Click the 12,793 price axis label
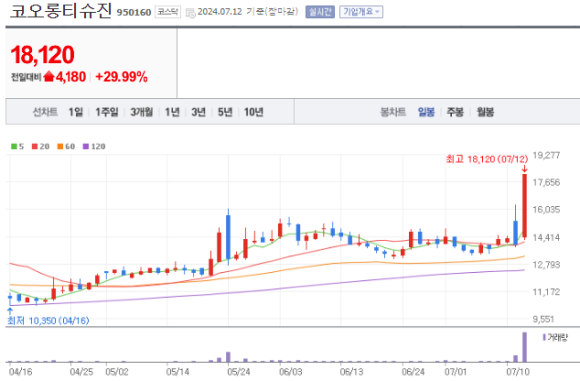Screen dimensions: 580x381 point(546,265)
